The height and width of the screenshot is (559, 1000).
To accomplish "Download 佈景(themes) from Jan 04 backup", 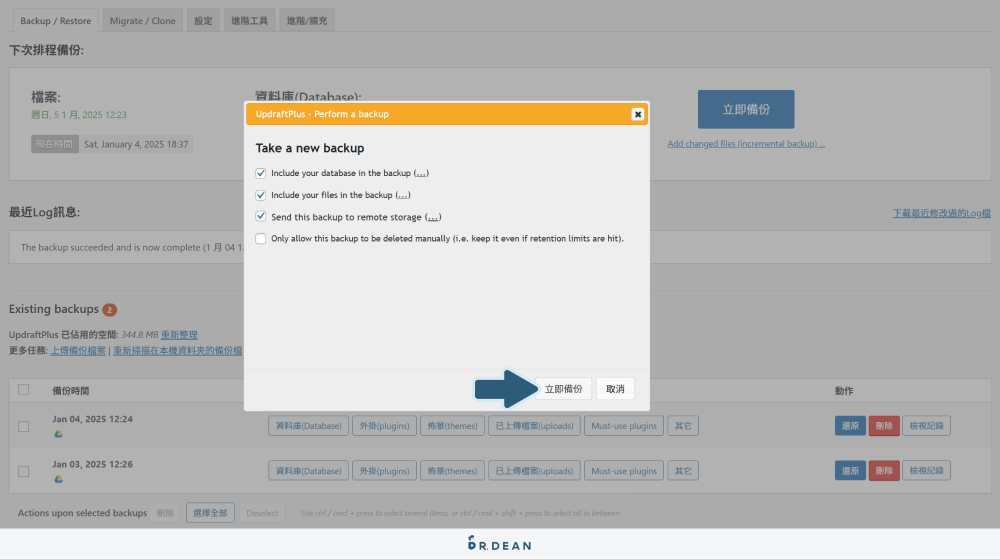I will (452, 426).
